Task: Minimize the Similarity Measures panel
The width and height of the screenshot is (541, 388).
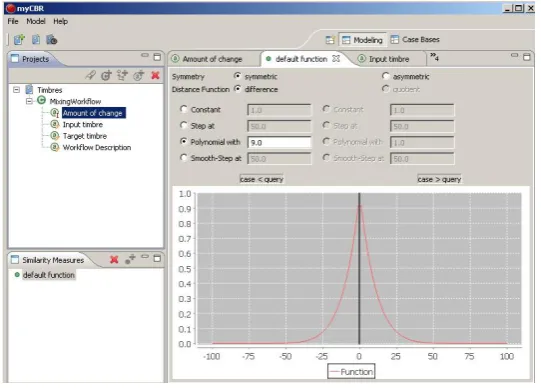Action: pyautogui.click(x=145, y=256)
